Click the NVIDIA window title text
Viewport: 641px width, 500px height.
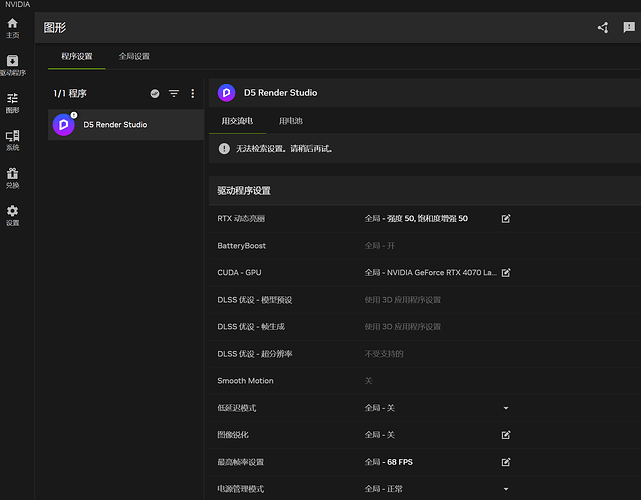[x=17, y=4]
